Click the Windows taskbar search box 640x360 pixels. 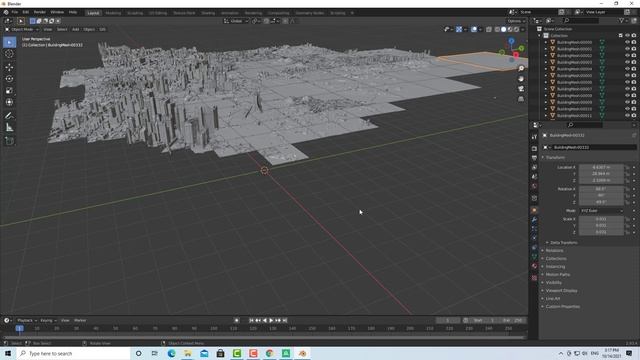(x=73, y=353)
